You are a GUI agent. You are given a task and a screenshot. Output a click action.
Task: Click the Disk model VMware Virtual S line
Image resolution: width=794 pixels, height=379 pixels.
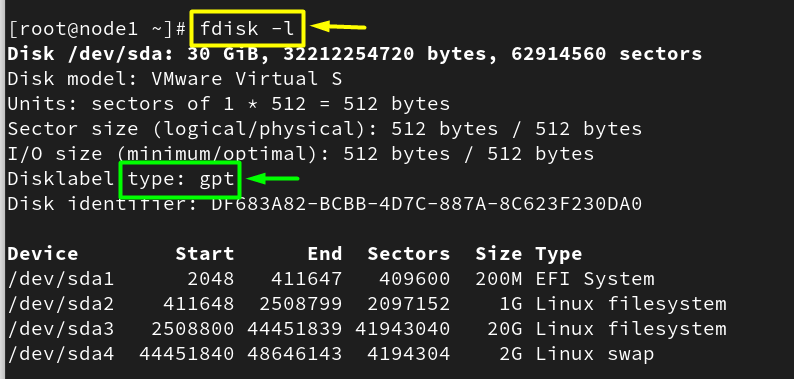click(x=175, y=79)
